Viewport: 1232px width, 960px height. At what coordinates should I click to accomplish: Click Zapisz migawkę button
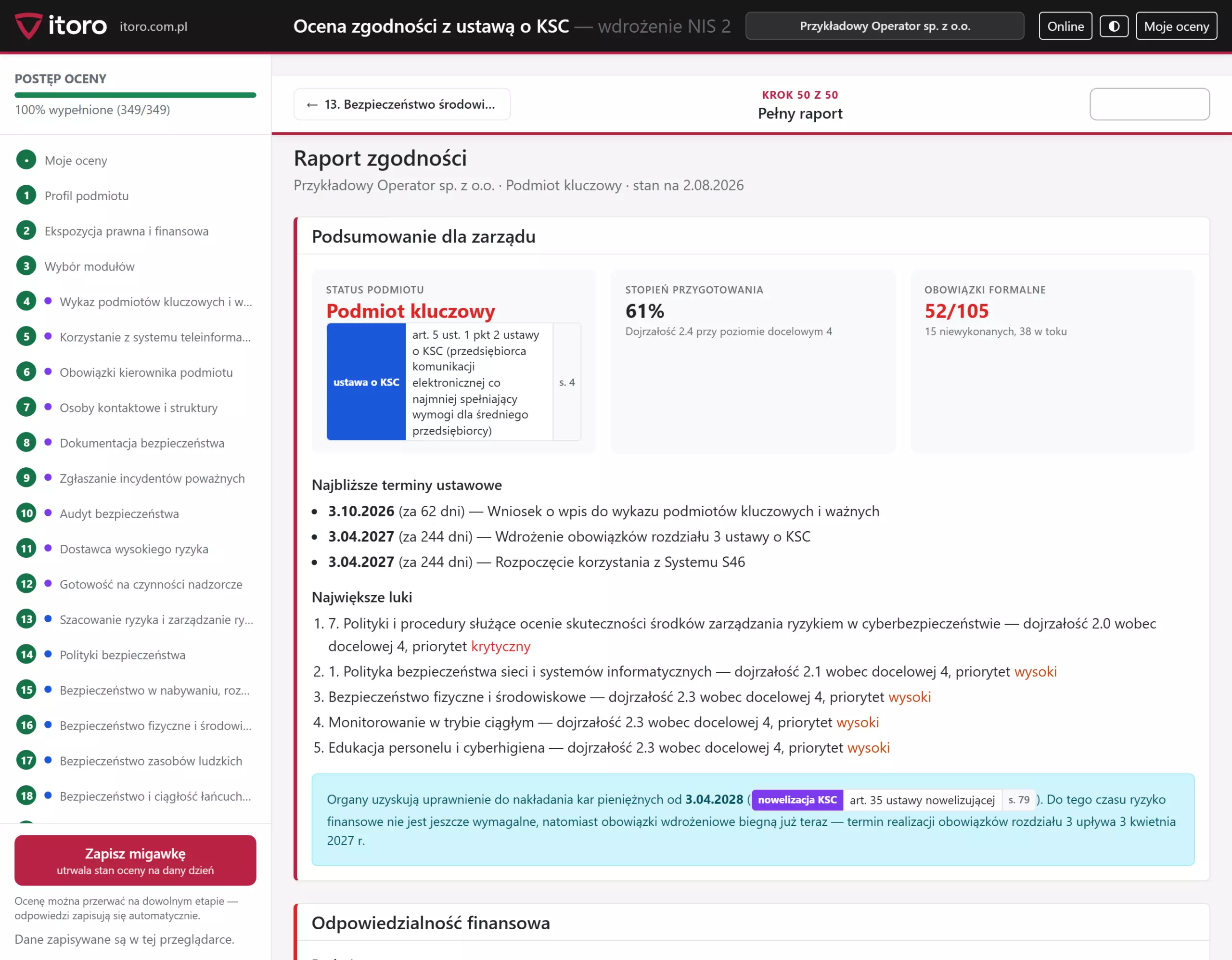click(135, 860)
